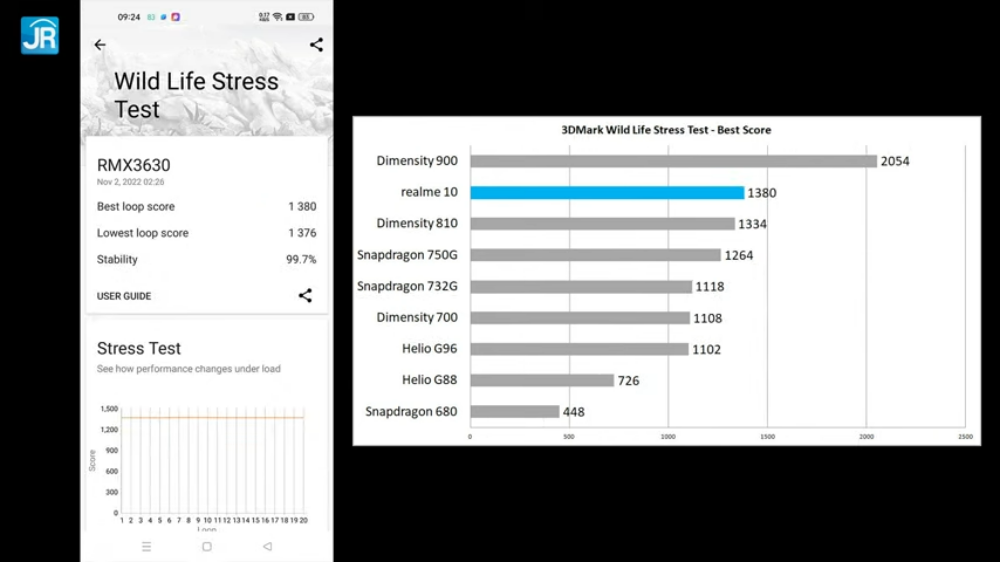Tap the Android home square icon
Viewport: 1000px width, 562px height.
click(207, 547)
